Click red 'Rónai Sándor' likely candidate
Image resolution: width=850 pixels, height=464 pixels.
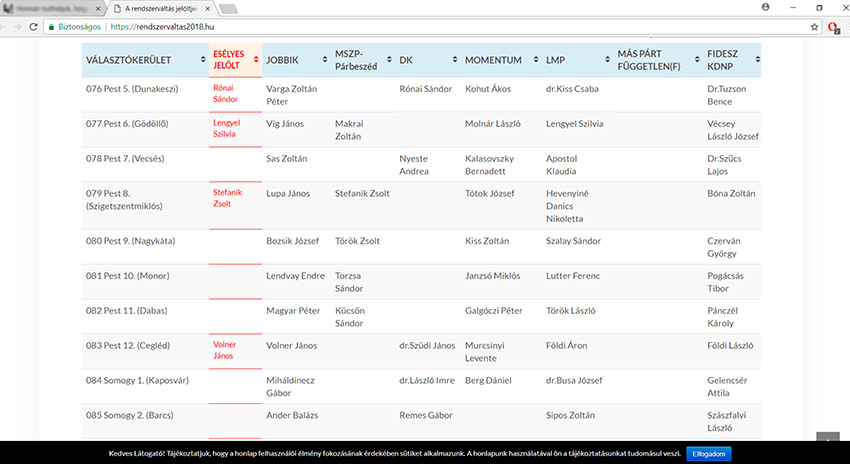point(226,93)
